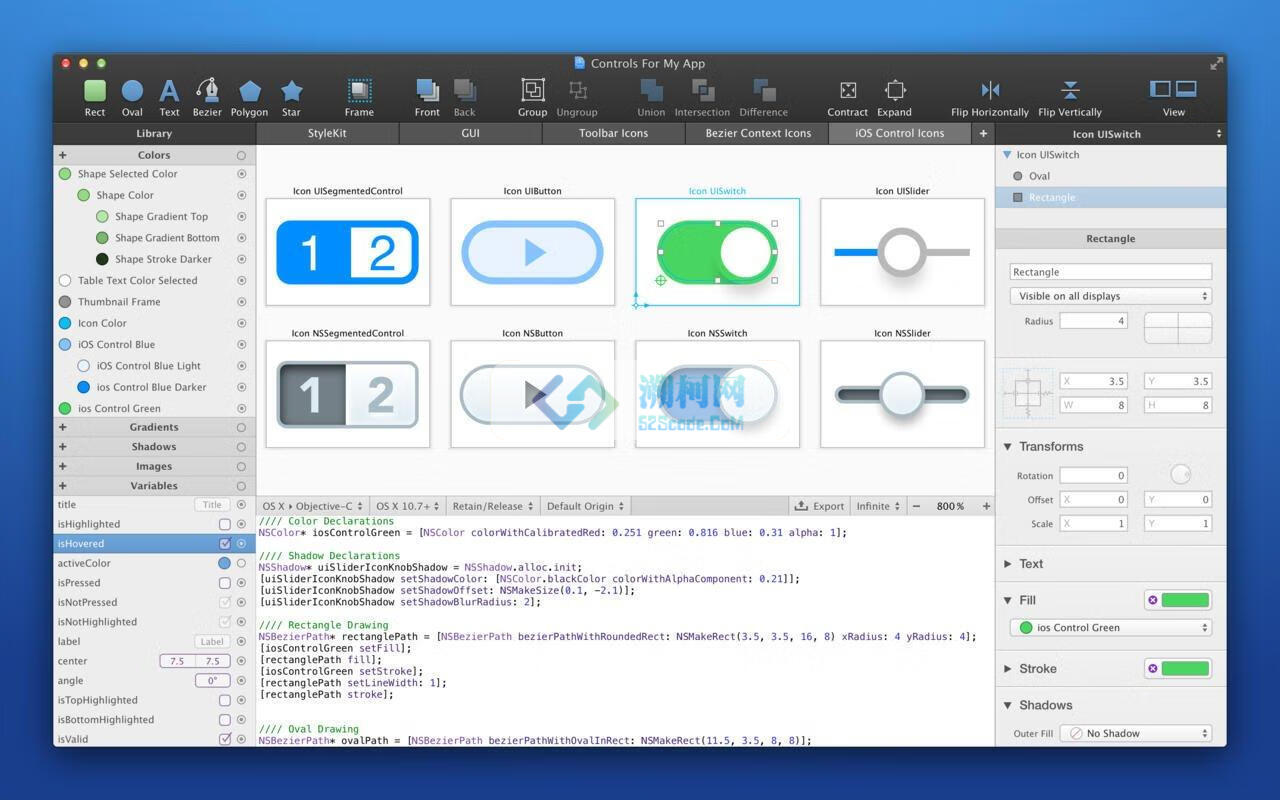Click the Export button
Image resolution: width=1280 pixels, height=800 pixels.
(819, 506)
